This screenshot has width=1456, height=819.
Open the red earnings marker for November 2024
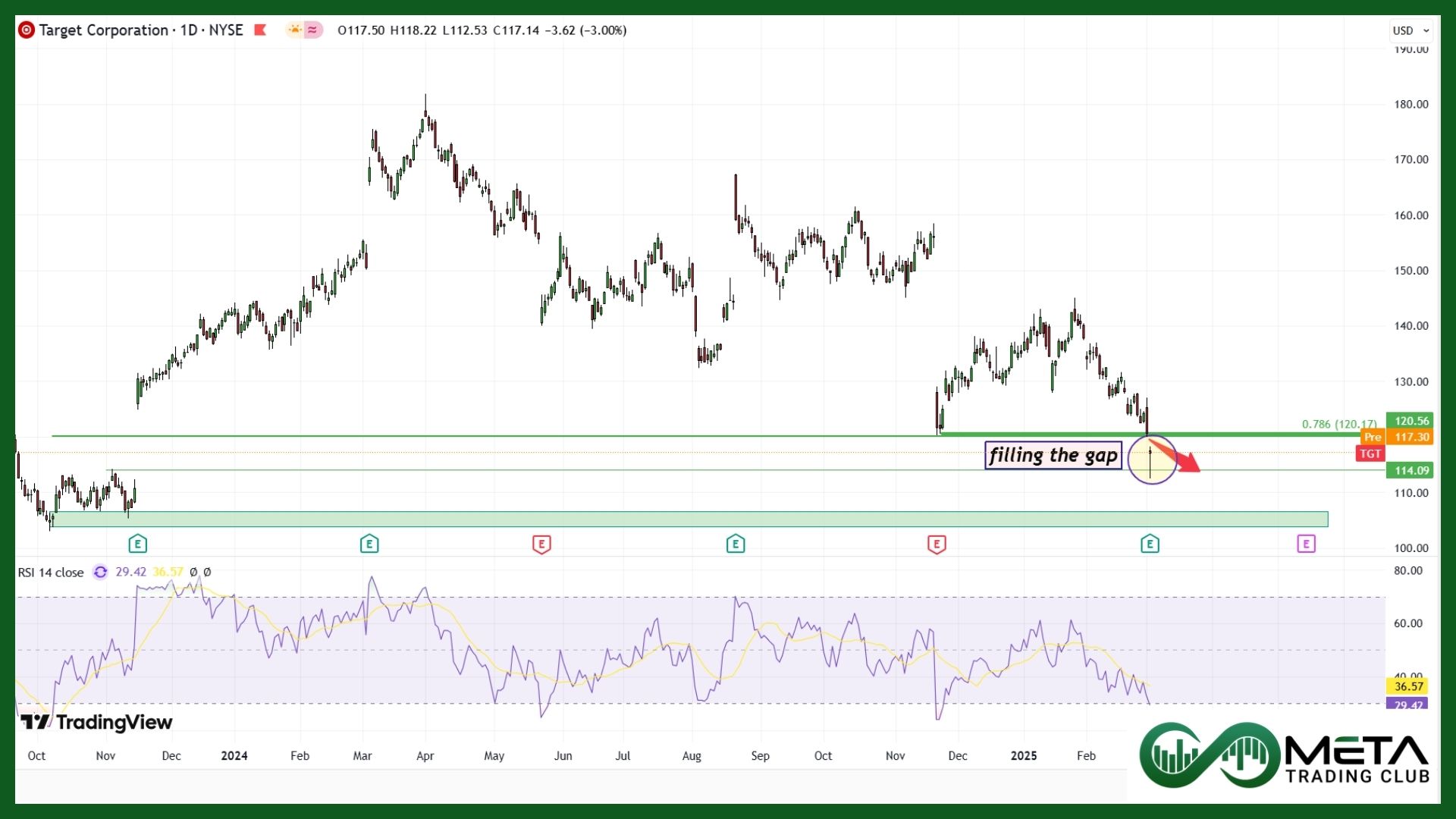tap(937, 544)
